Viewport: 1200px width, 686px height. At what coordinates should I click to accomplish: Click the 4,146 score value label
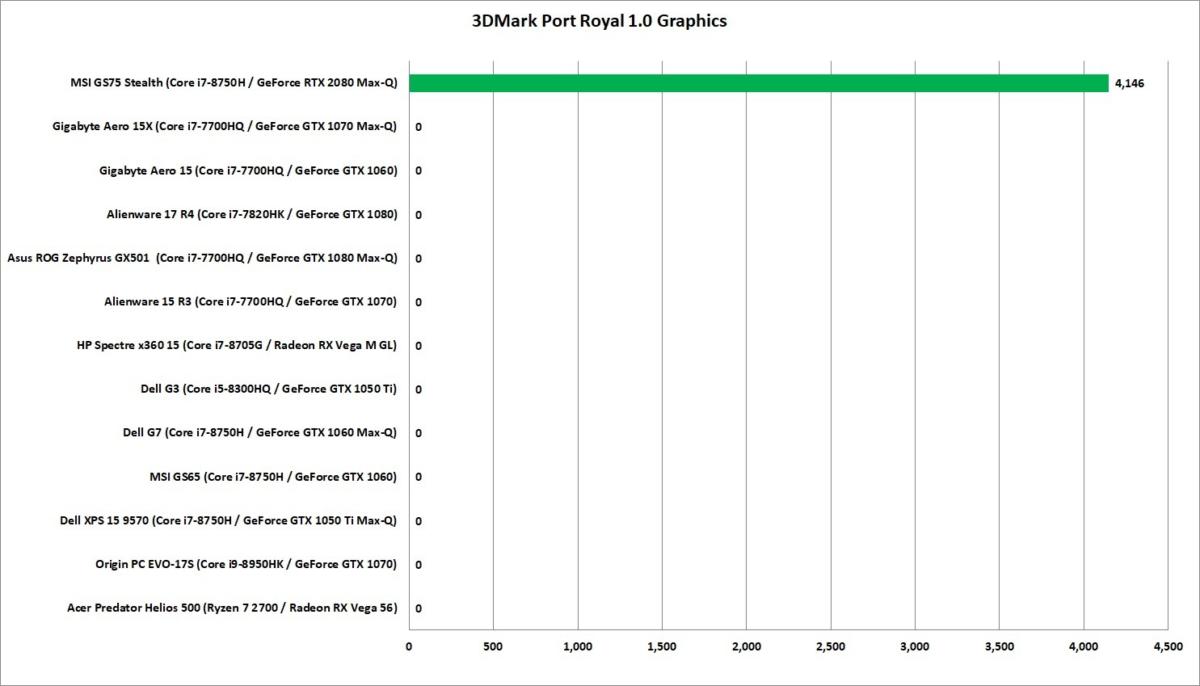pos(1129,84)
